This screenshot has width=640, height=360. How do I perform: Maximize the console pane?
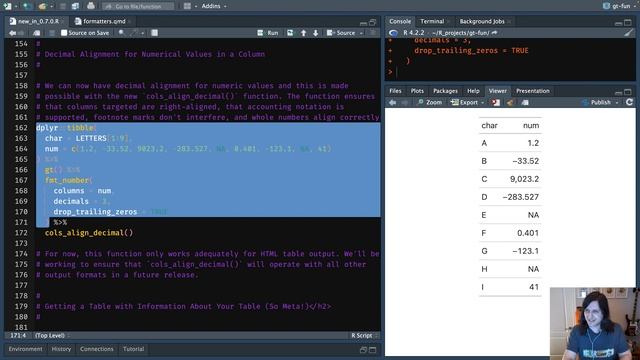pyautogui.click(x=628, y=22)
